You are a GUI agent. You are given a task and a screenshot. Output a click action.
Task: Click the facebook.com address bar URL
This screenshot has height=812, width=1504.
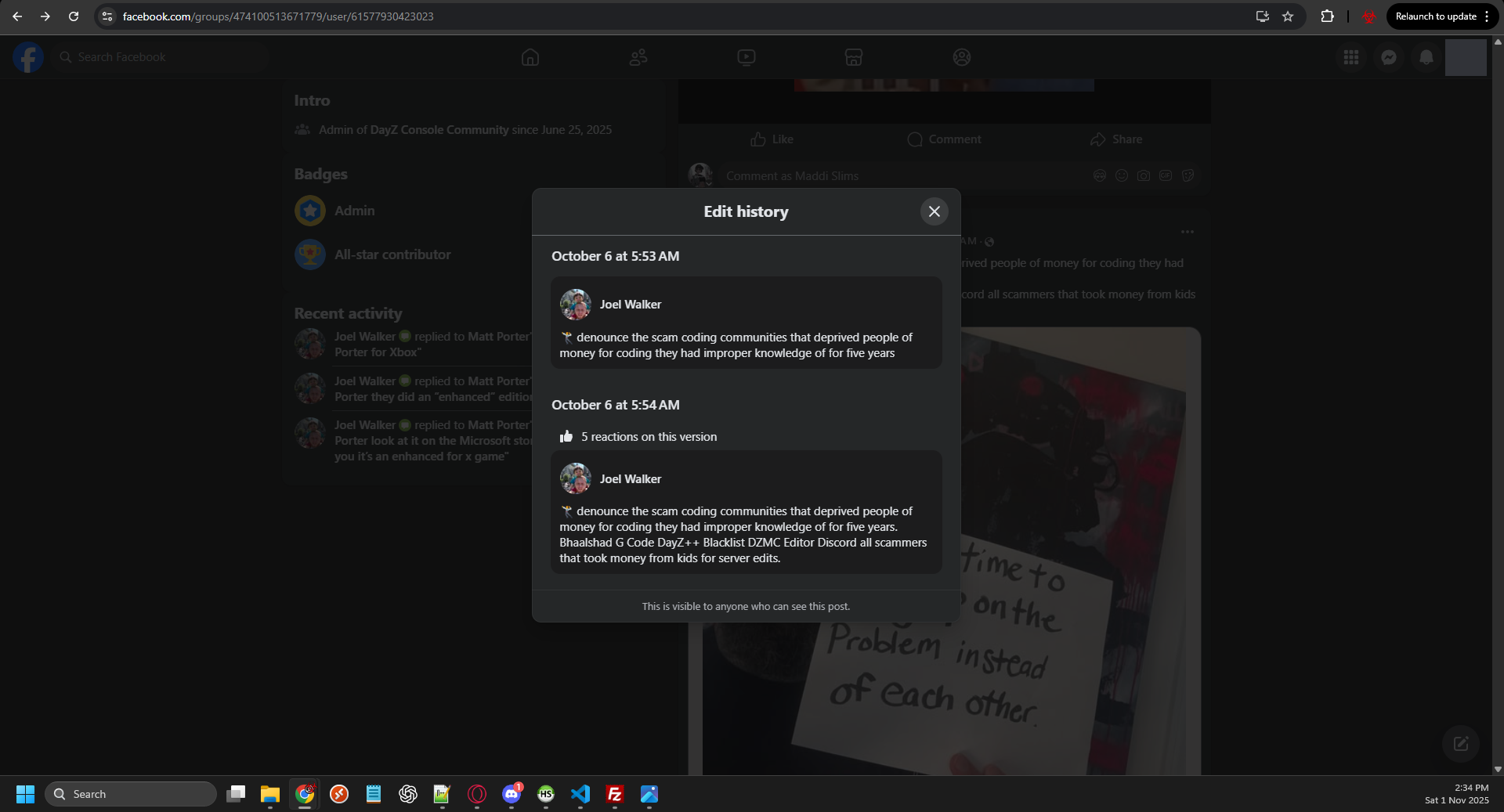click(x=278, y=16)
